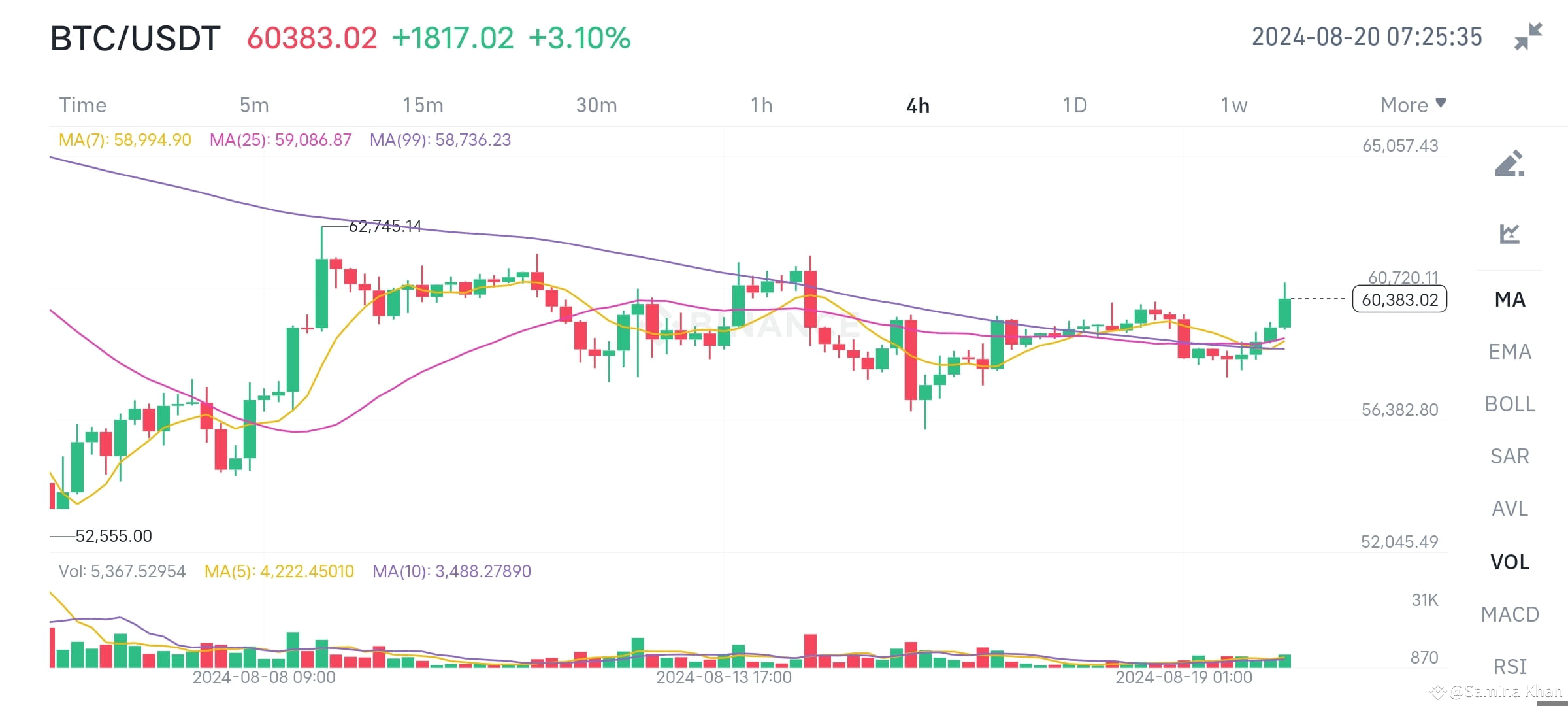This screenshot has height=706, width=1568.
Task: Open the More intervals dropdown
Action: (1413, 105)
